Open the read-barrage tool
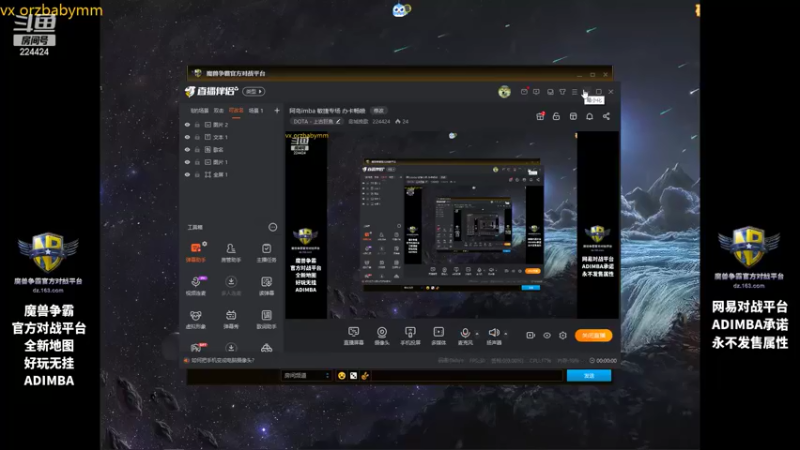Viewport: 800px width, 450px height. click(x=266, y=286)
